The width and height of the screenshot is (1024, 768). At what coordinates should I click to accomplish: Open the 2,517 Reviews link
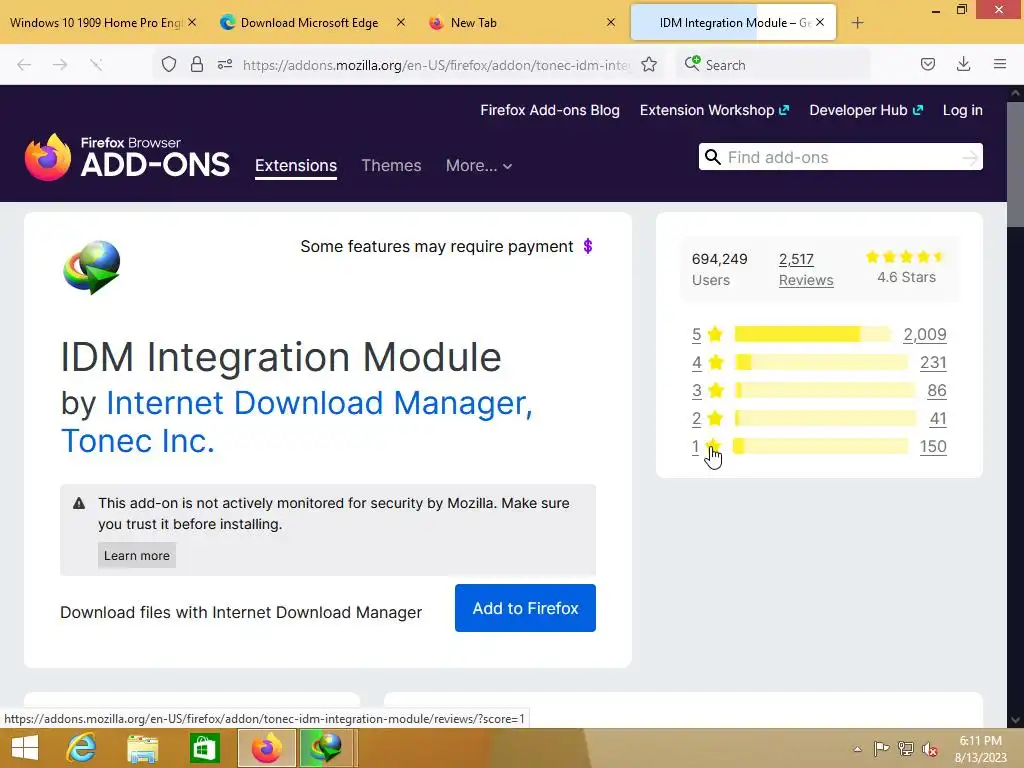(x=806, y=269)
